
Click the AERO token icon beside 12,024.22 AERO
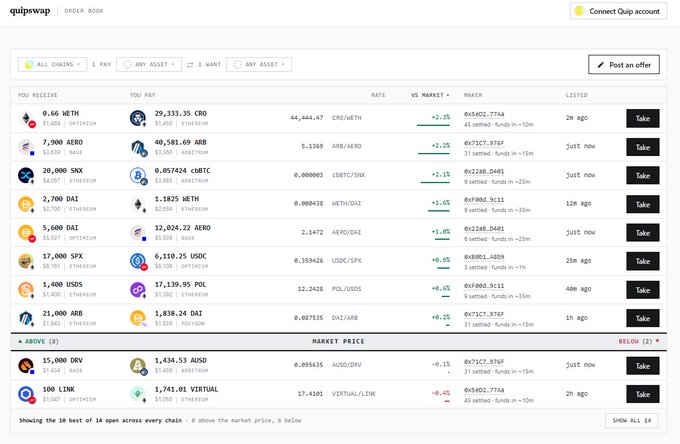(138, 232)
